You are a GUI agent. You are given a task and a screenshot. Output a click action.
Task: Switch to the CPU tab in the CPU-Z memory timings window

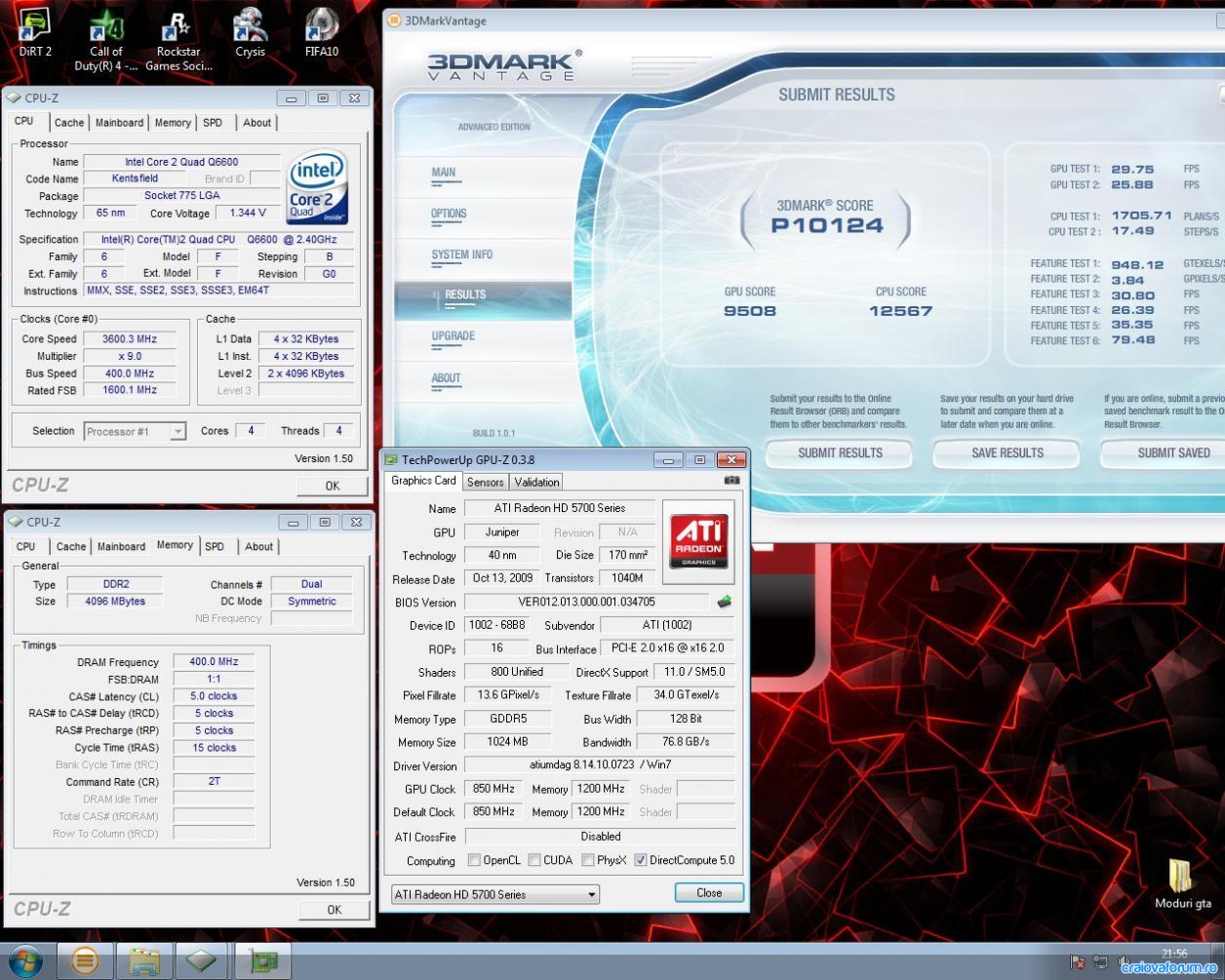click(26, 547)
